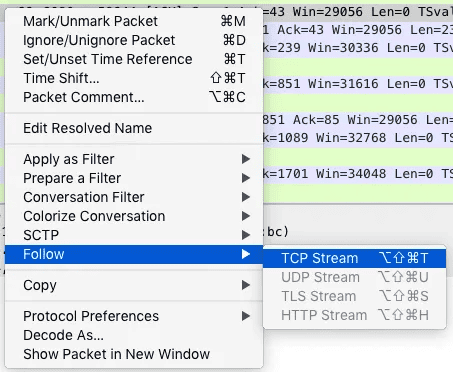Expand the Apply as Filter submenu arrow
The width and height of the screenshot is (453, 372).
(246, 159)
